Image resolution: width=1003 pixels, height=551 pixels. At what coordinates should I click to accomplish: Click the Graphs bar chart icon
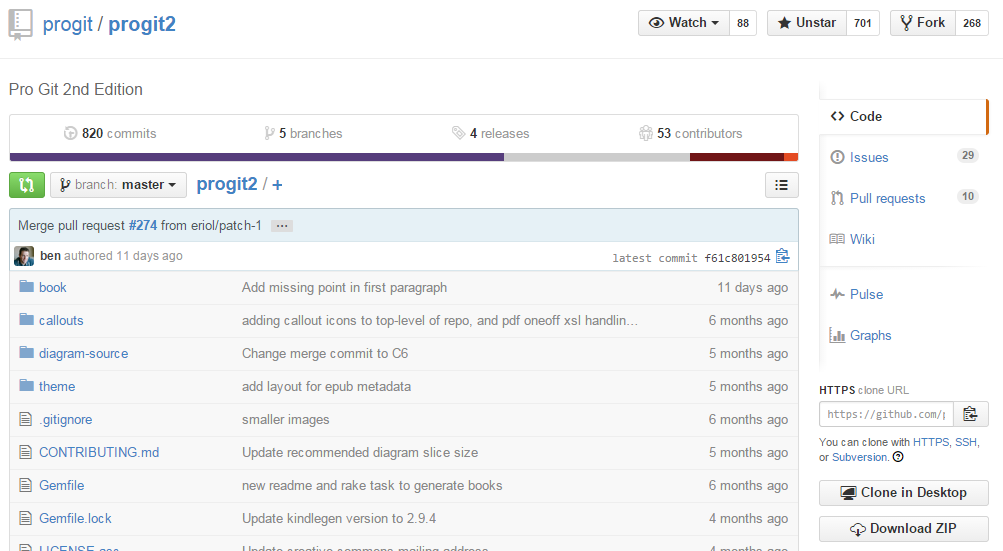pos(837,335)
